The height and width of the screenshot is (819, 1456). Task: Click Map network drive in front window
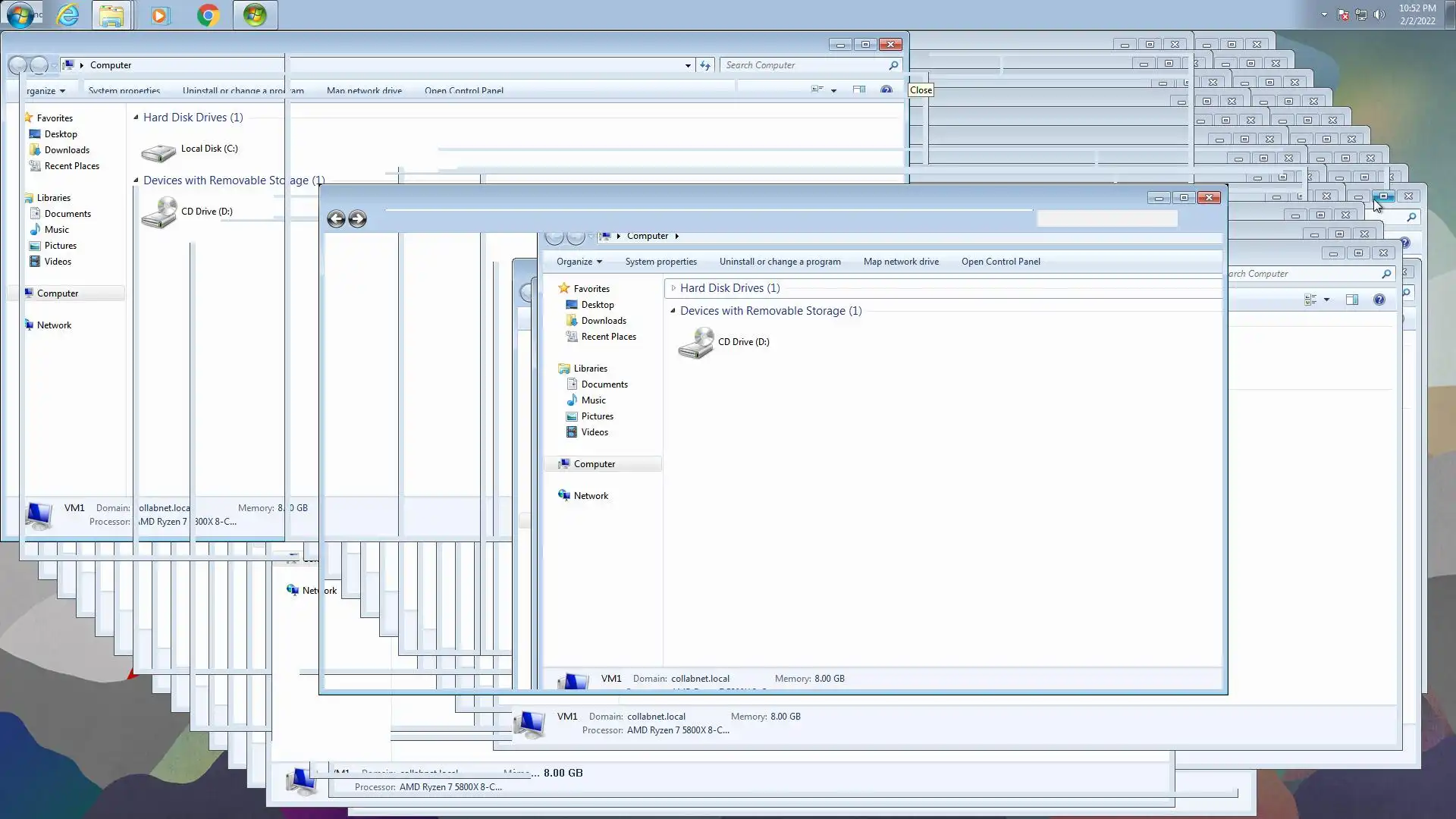click(901, 262)
